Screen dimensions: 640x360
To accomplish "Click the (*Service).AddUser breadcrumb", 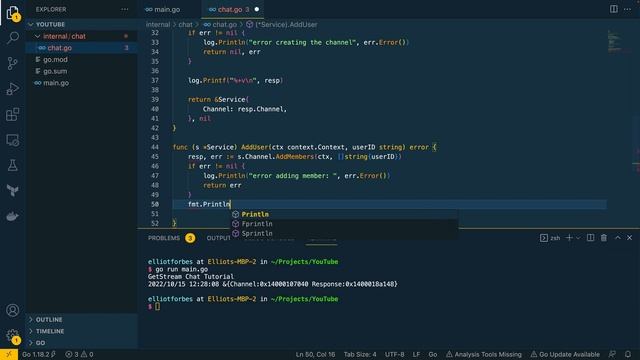I will (282, 24).
